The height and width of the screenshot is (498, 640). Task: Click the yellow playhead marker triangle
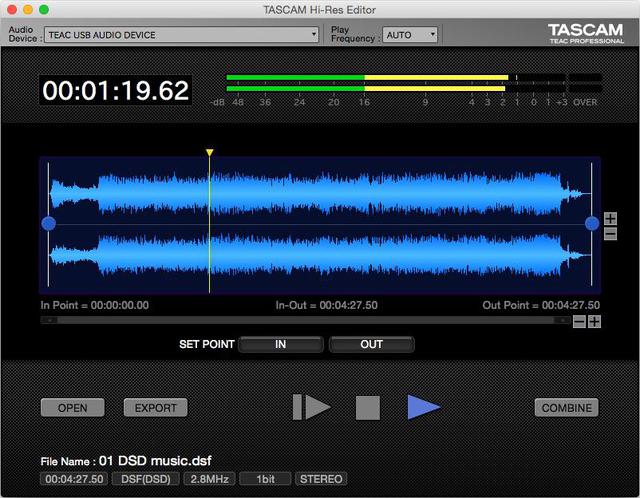tap(209, 153)
